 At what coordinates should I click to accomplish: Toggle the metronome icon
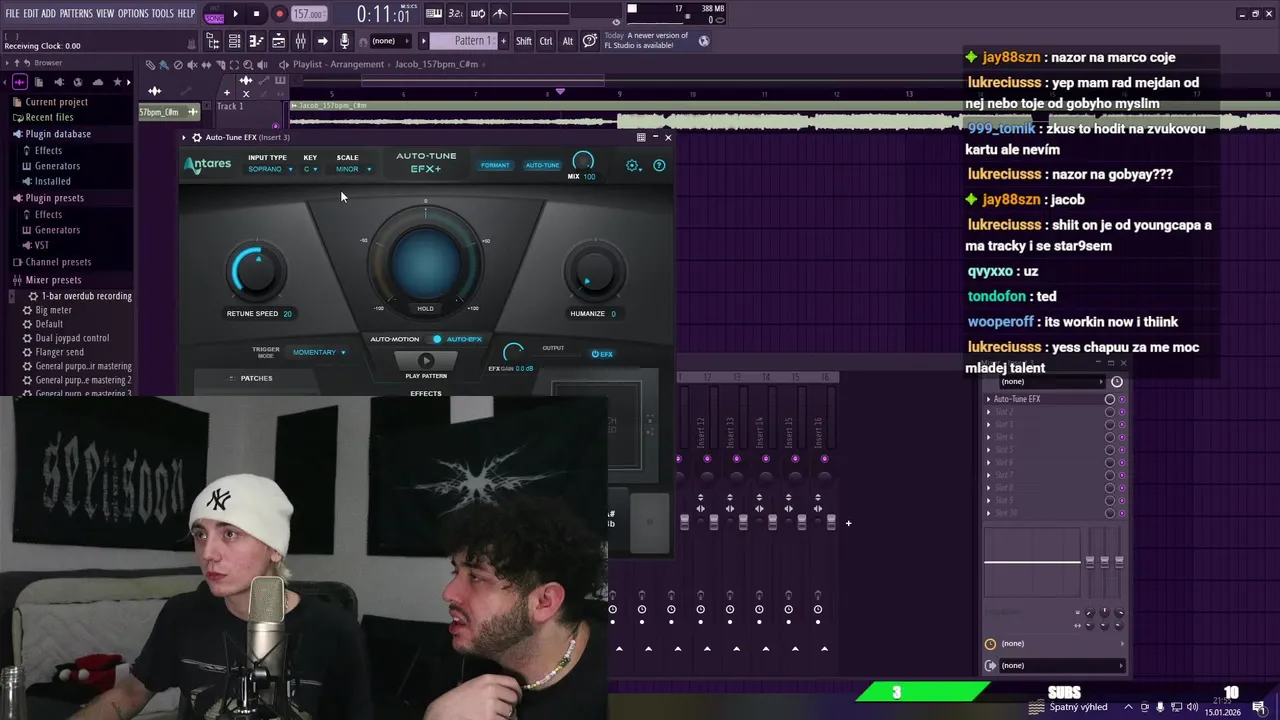[500, 14]
